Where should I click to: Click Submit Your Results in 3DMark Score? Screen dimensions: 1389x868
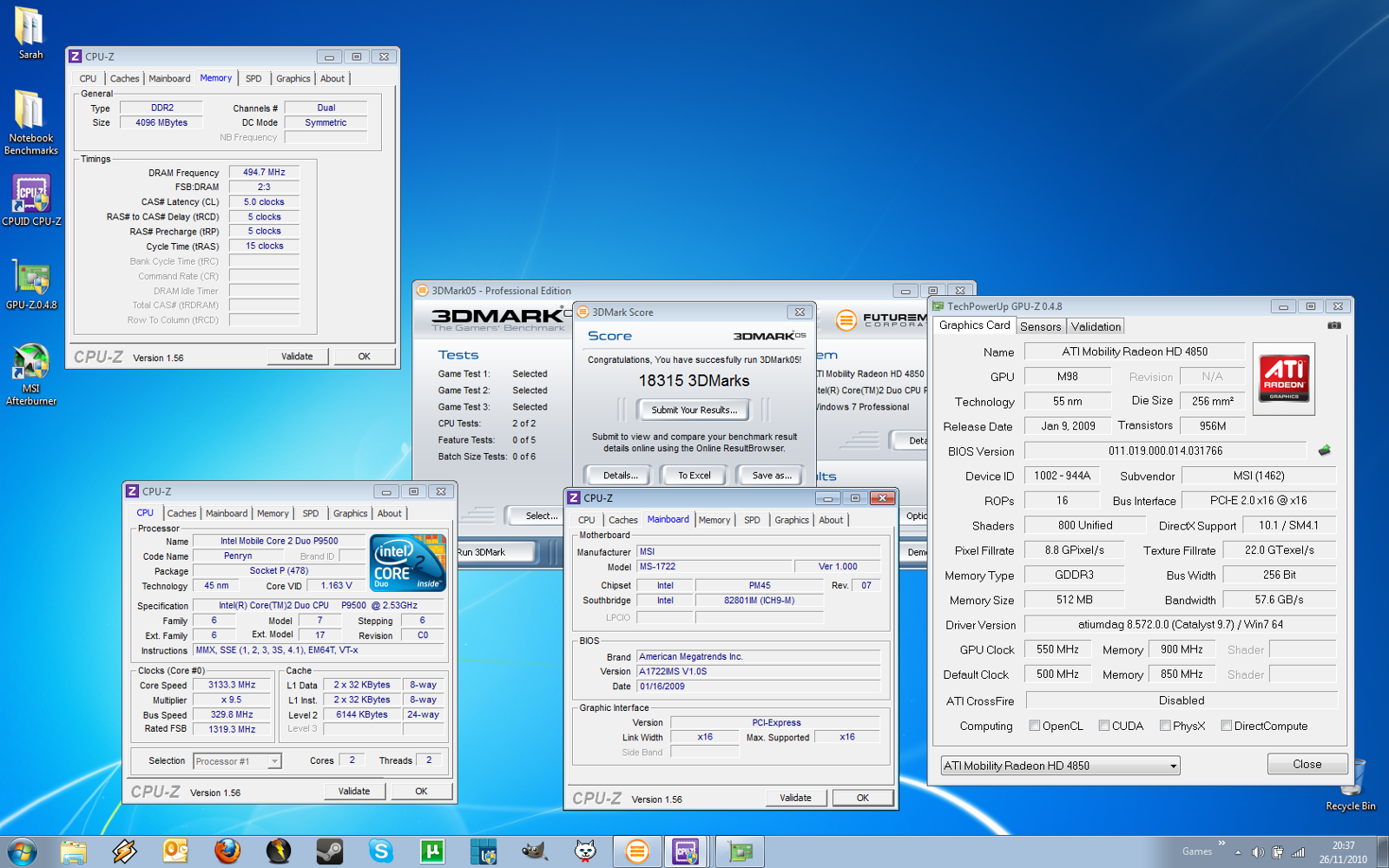(x=694, y=410)
